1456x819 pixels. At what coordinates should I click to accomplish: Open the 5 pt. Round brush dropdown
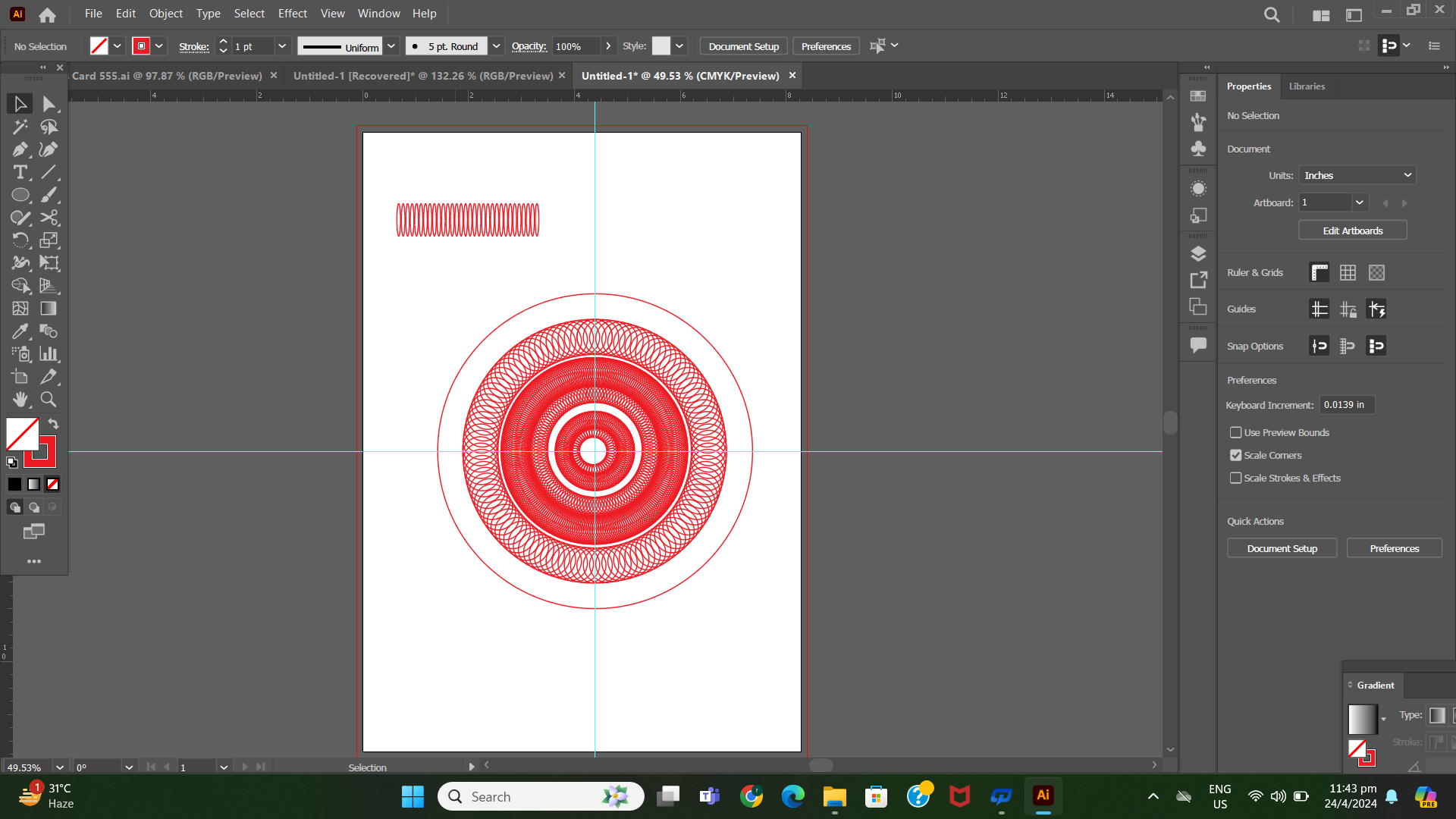(496, 46)
